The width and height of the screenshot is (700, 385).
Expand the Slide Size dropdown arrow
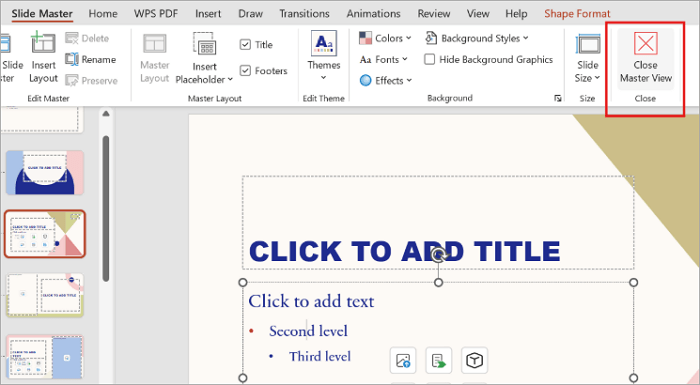tap(597, 78)
